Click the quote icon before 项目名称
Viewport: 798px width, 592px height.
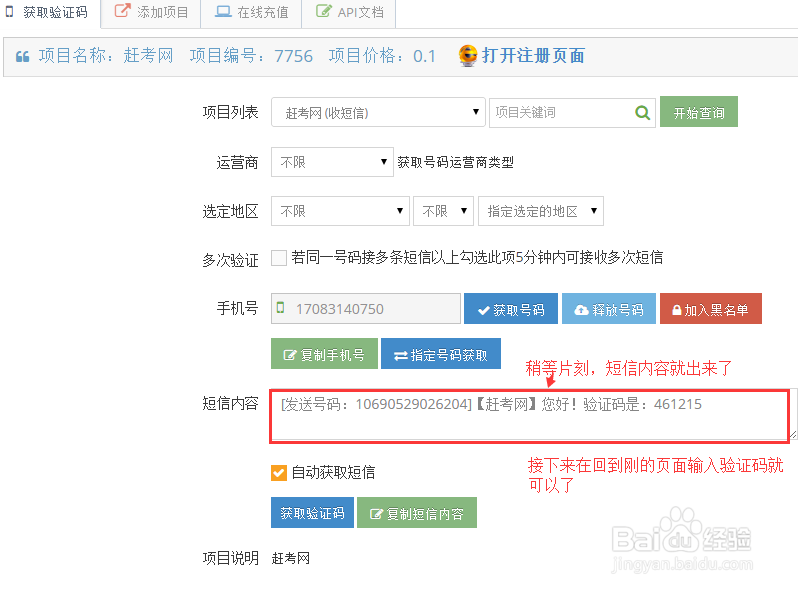22,57
